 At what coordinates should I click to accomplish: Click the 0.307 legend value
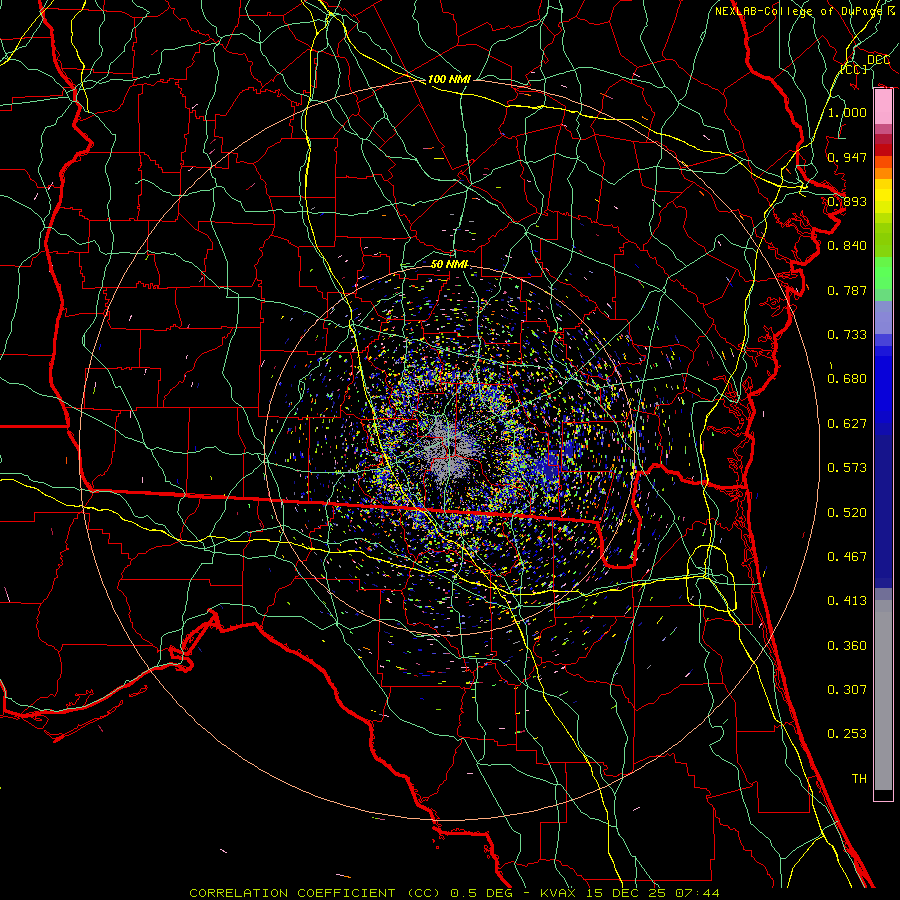[847, 690]
